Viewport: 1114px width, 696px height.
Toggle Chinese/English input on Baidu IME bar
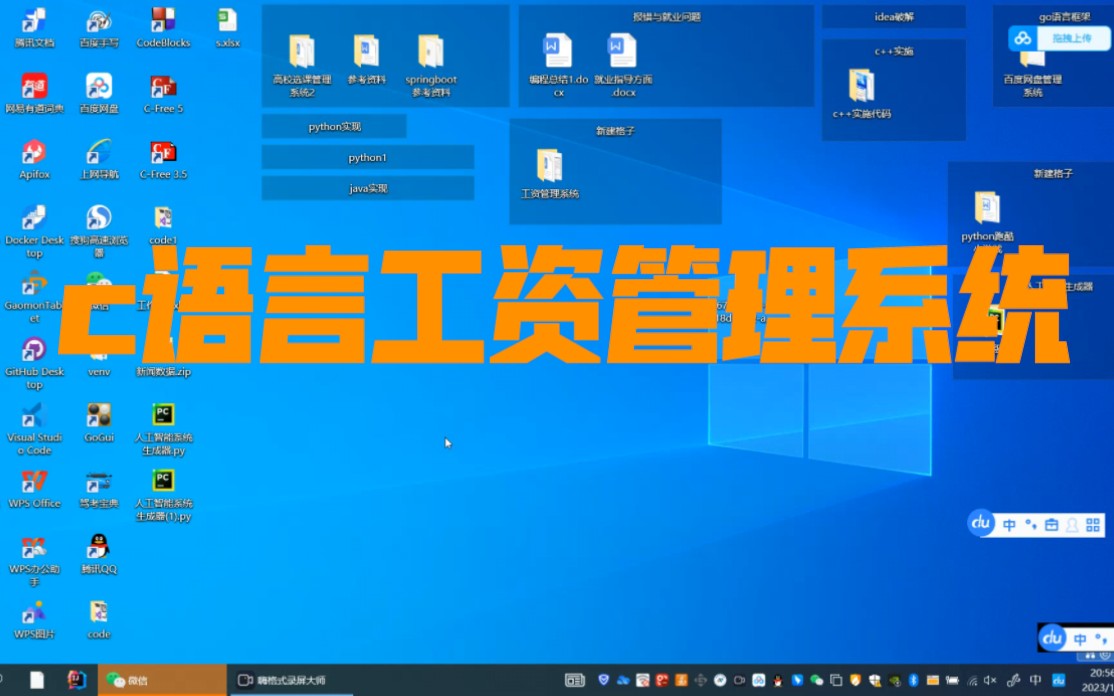pos(1009,524)
